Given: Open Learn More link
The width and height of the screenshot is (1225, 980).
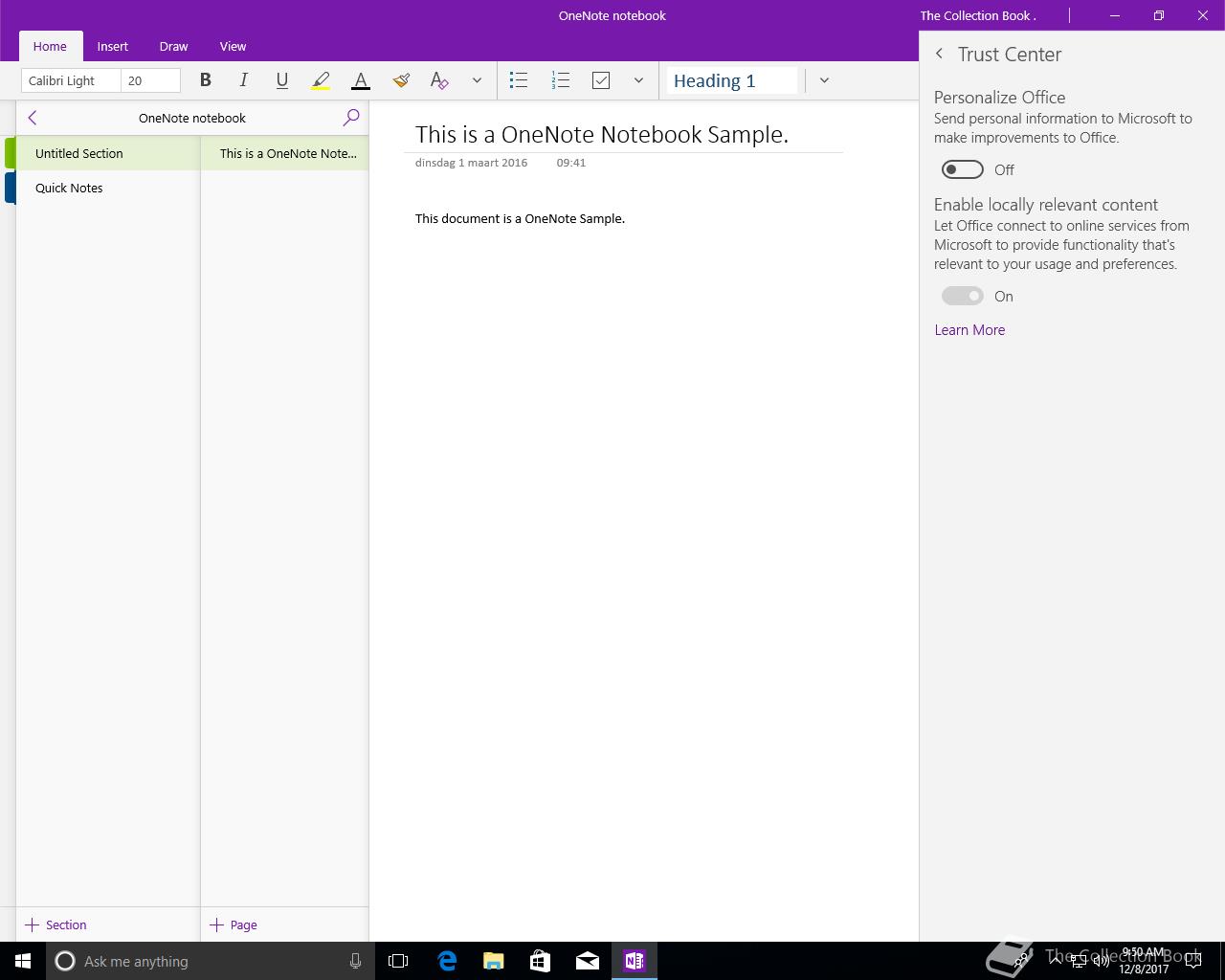Looking at the screenshot, I should point(969,329).
